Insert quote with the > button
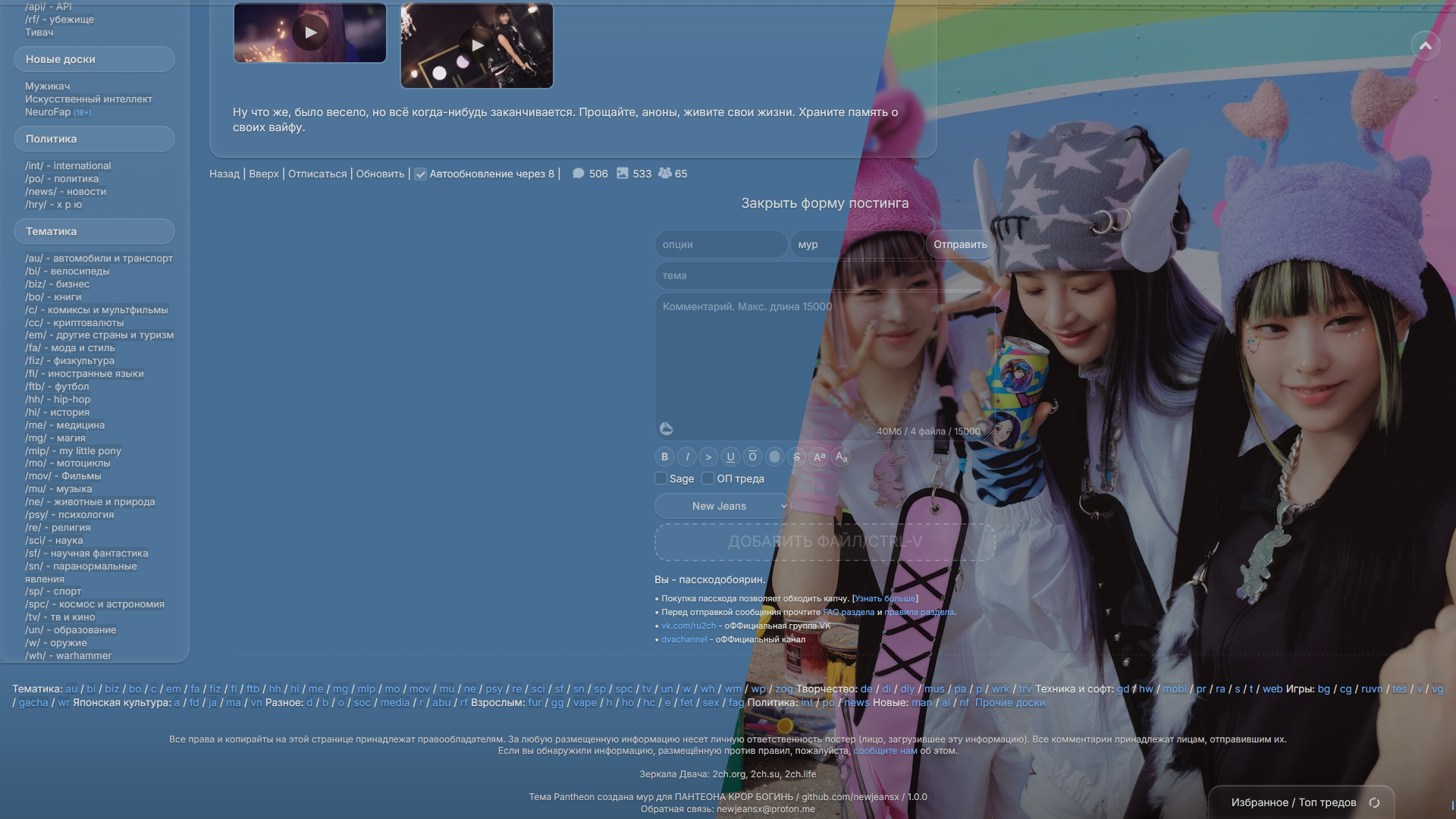Viewport: 1456px width, 819px height. point(708,457)
